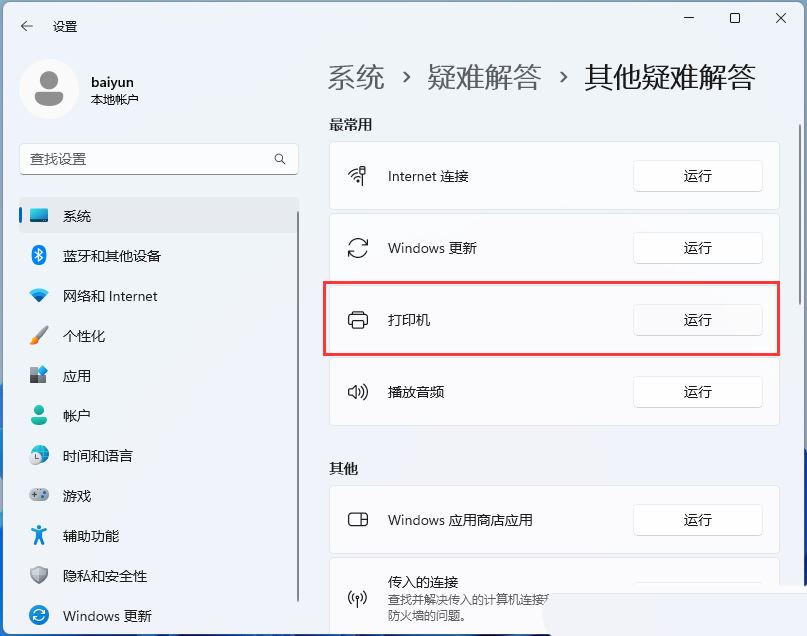Open 时间和语言 settings
Screen dimensions: 807x636
97,456
